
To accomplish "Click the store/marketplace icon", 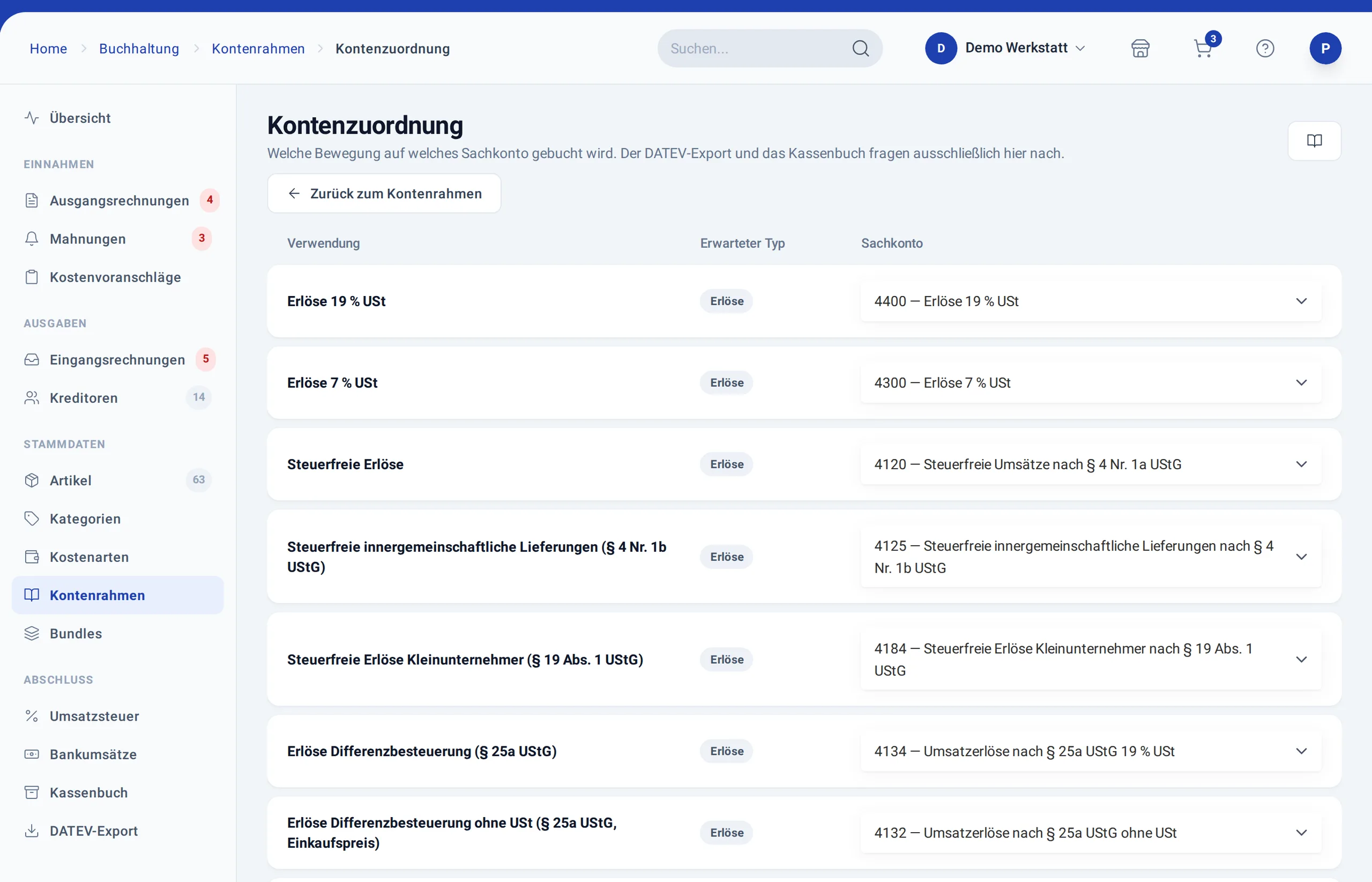I will click(1140, 48).
